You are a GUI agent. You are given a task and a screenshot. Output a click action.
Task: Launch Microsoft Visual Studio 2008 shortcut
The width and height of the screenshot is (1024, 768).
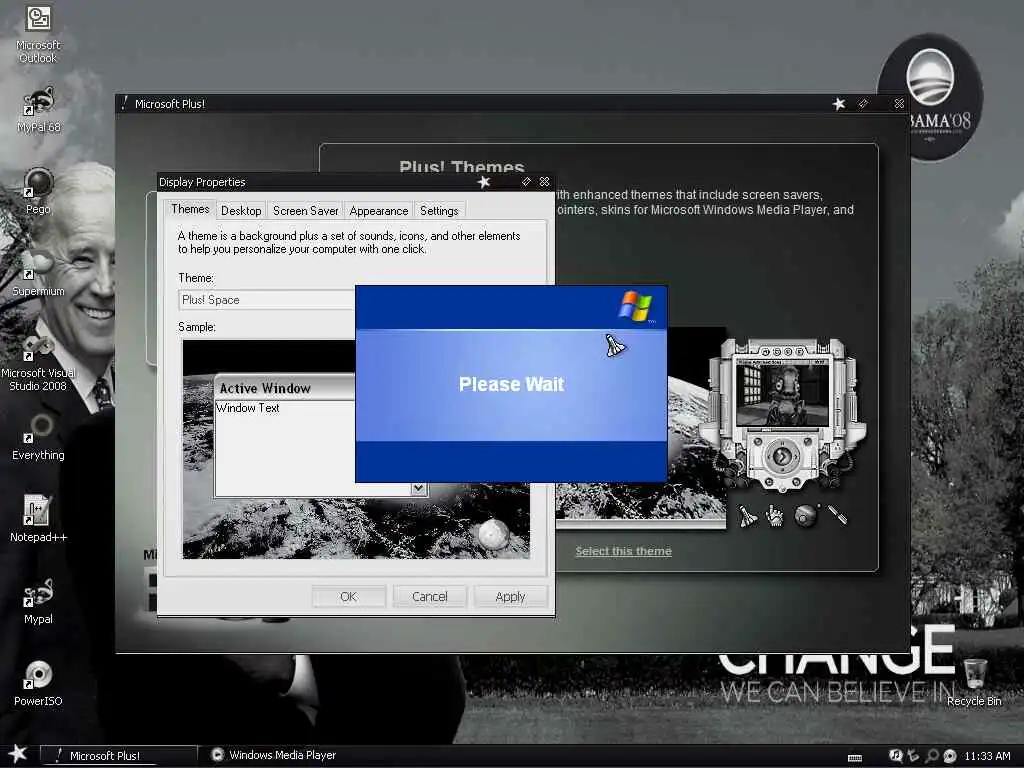click(38, 362)
